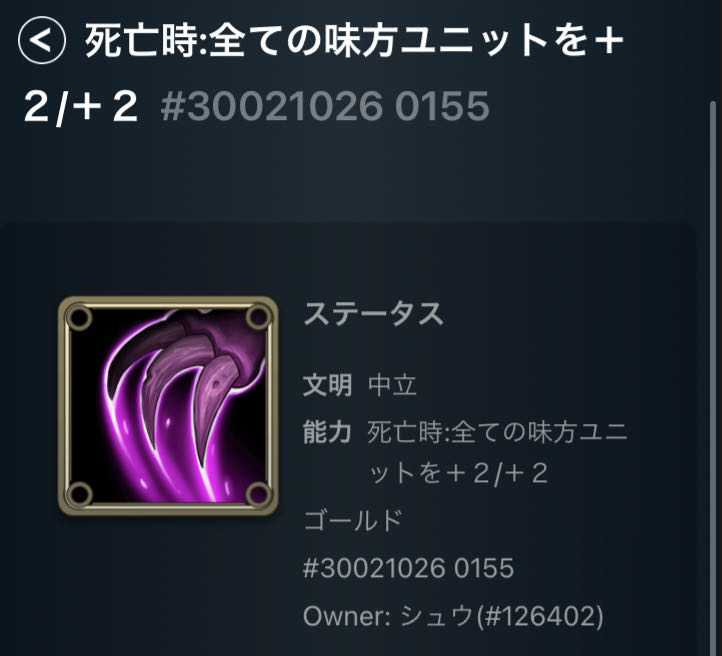Tap the page title 死亡時:全ての味方ユニットを+

(x=355, y=41)
